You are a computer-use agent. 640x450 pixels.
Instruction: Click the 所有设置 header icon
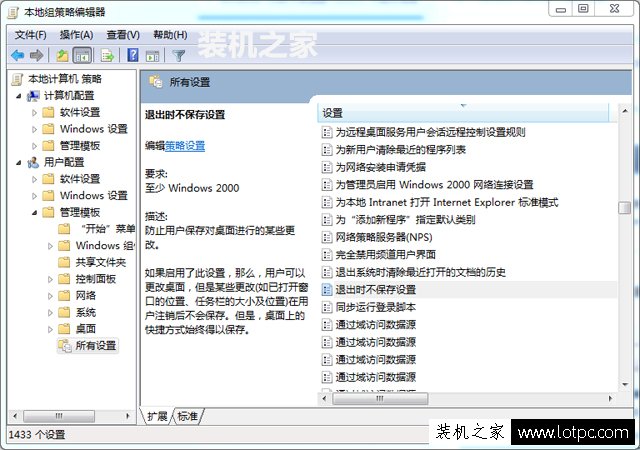click(156, 82)
